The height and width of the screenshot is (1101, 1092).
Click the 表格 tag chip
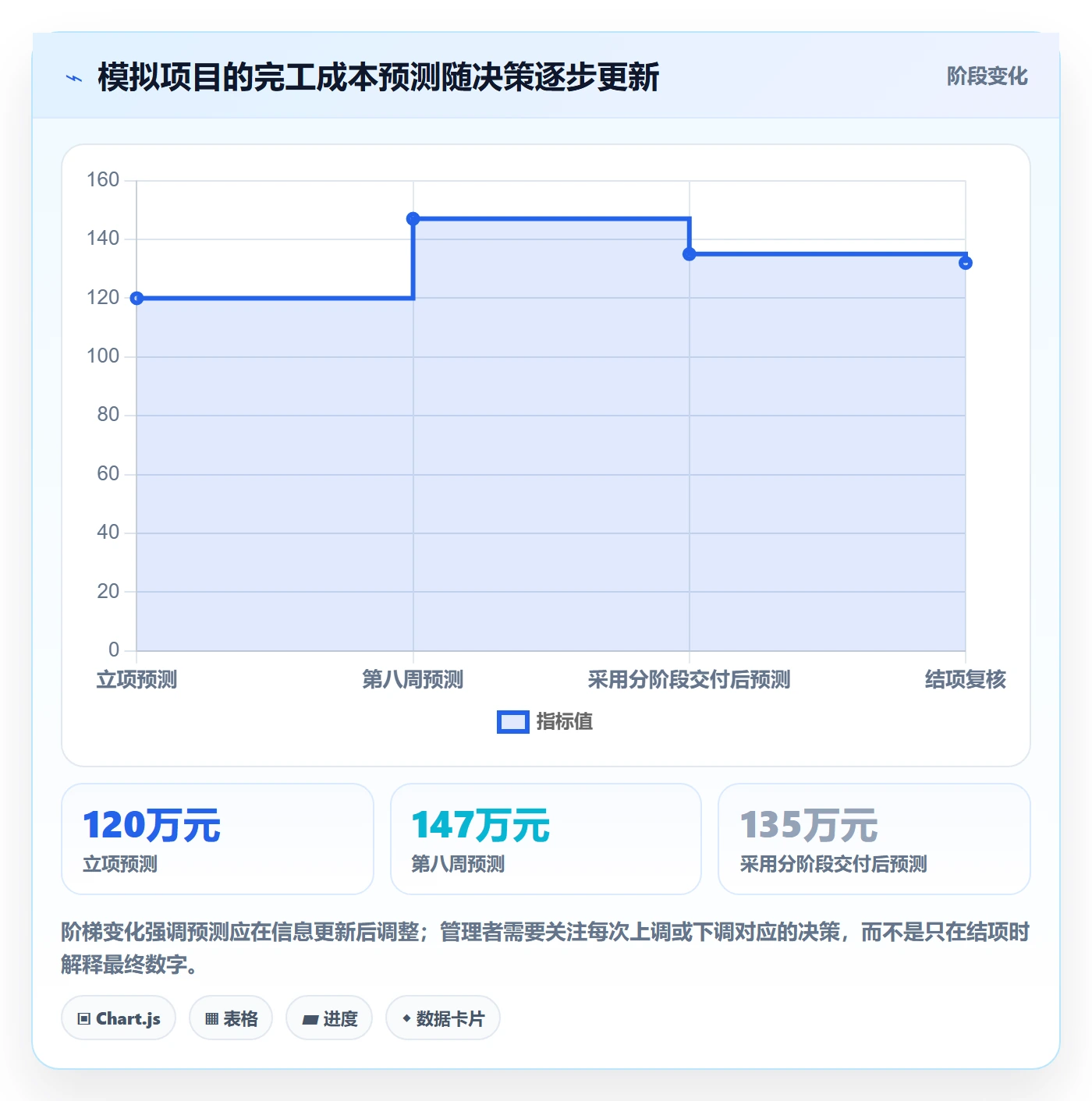click(231, 1018)
